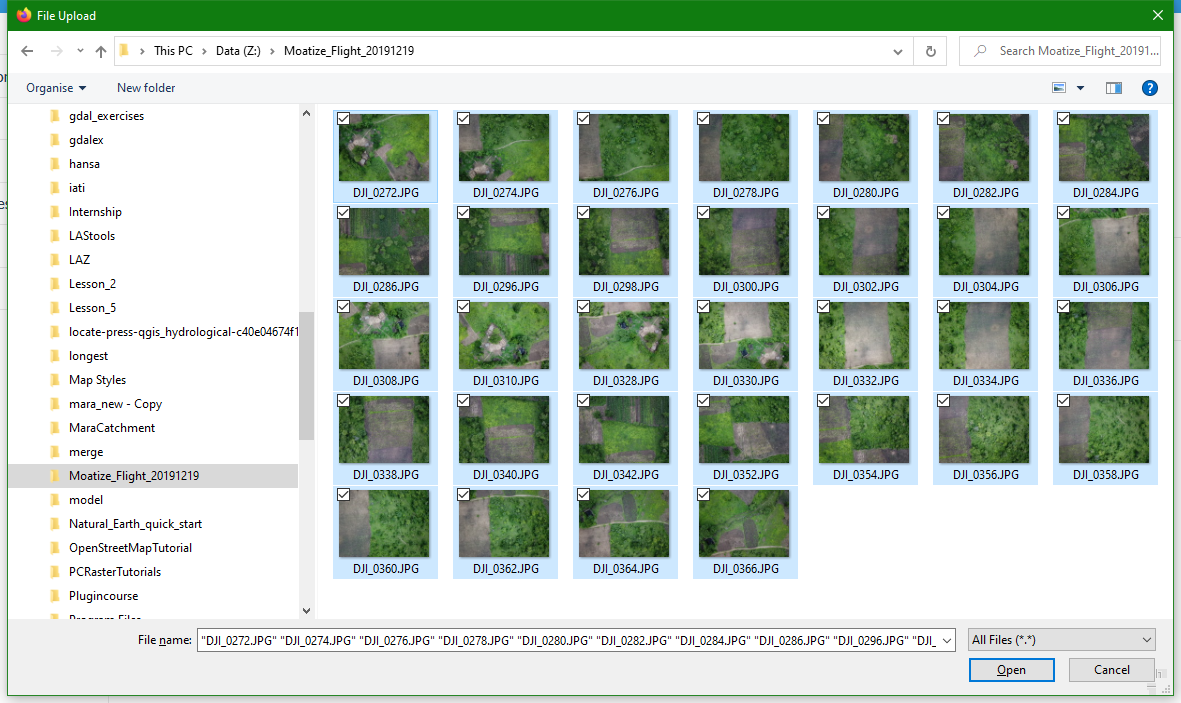Click the address bar folder icon
Viewport: 1181px width, 703px height.
pos(124,50)
